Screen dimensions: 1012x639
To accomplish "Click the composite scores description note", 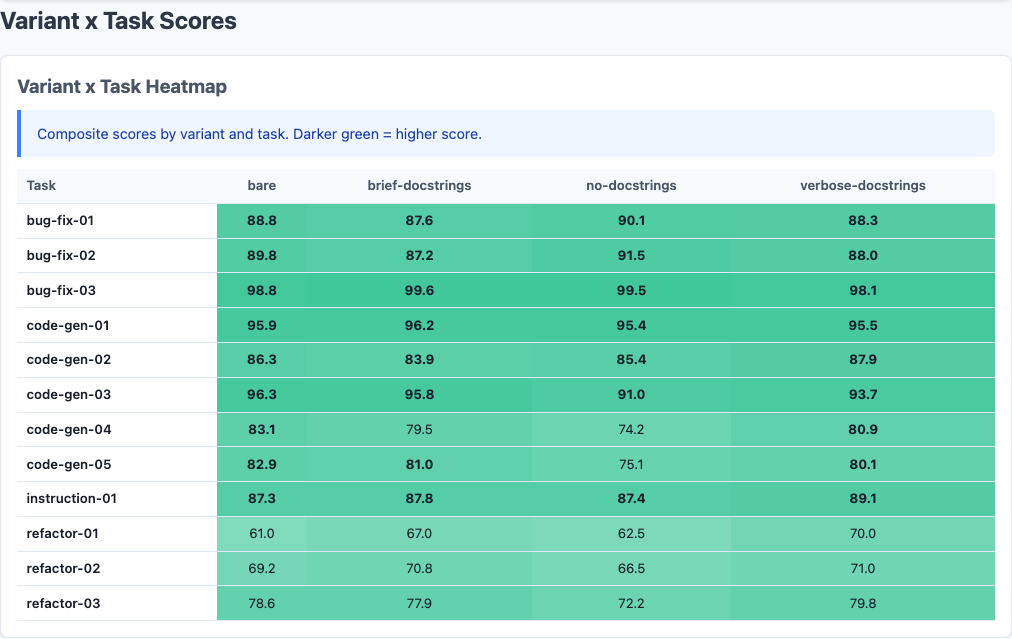I will tap(506, 134).
